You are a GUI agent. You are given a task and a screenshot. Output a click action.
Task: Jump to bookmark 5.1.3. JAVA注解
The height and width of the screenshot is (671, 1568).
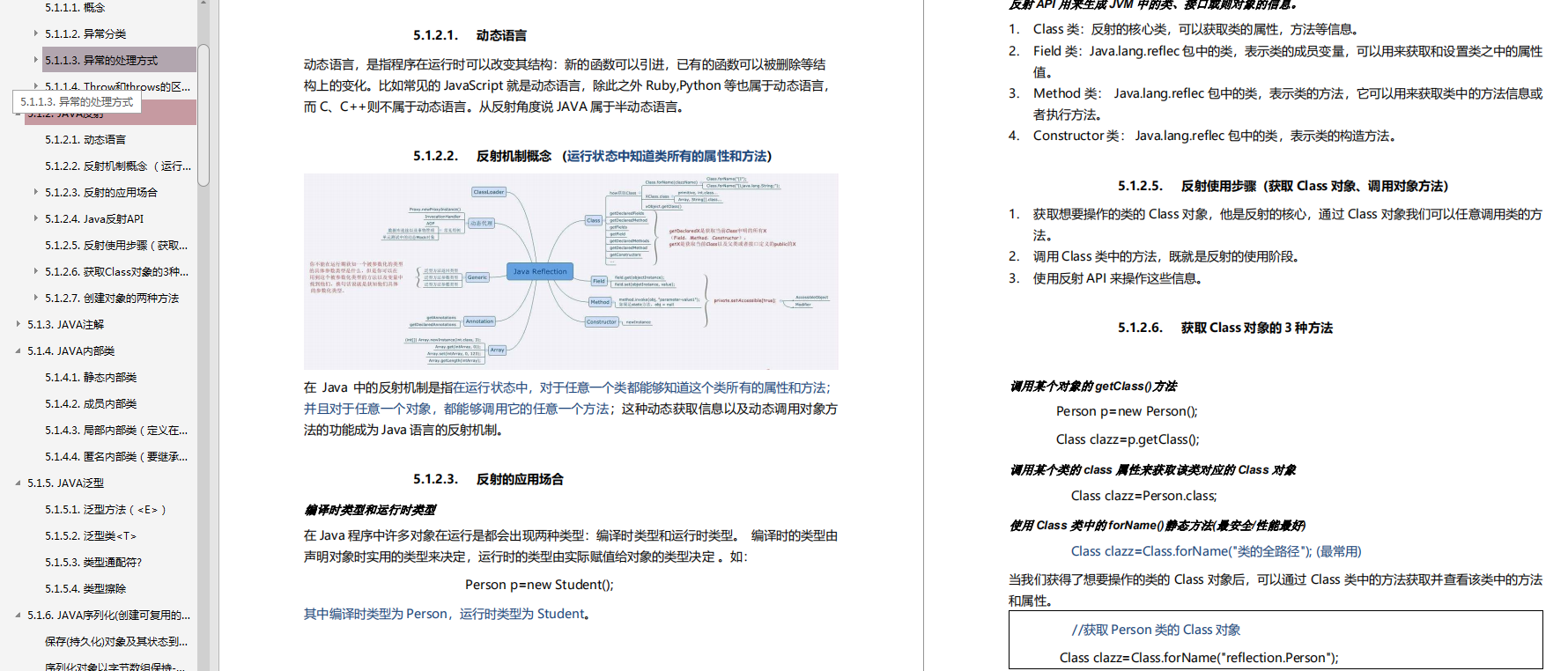pos(65,324)
